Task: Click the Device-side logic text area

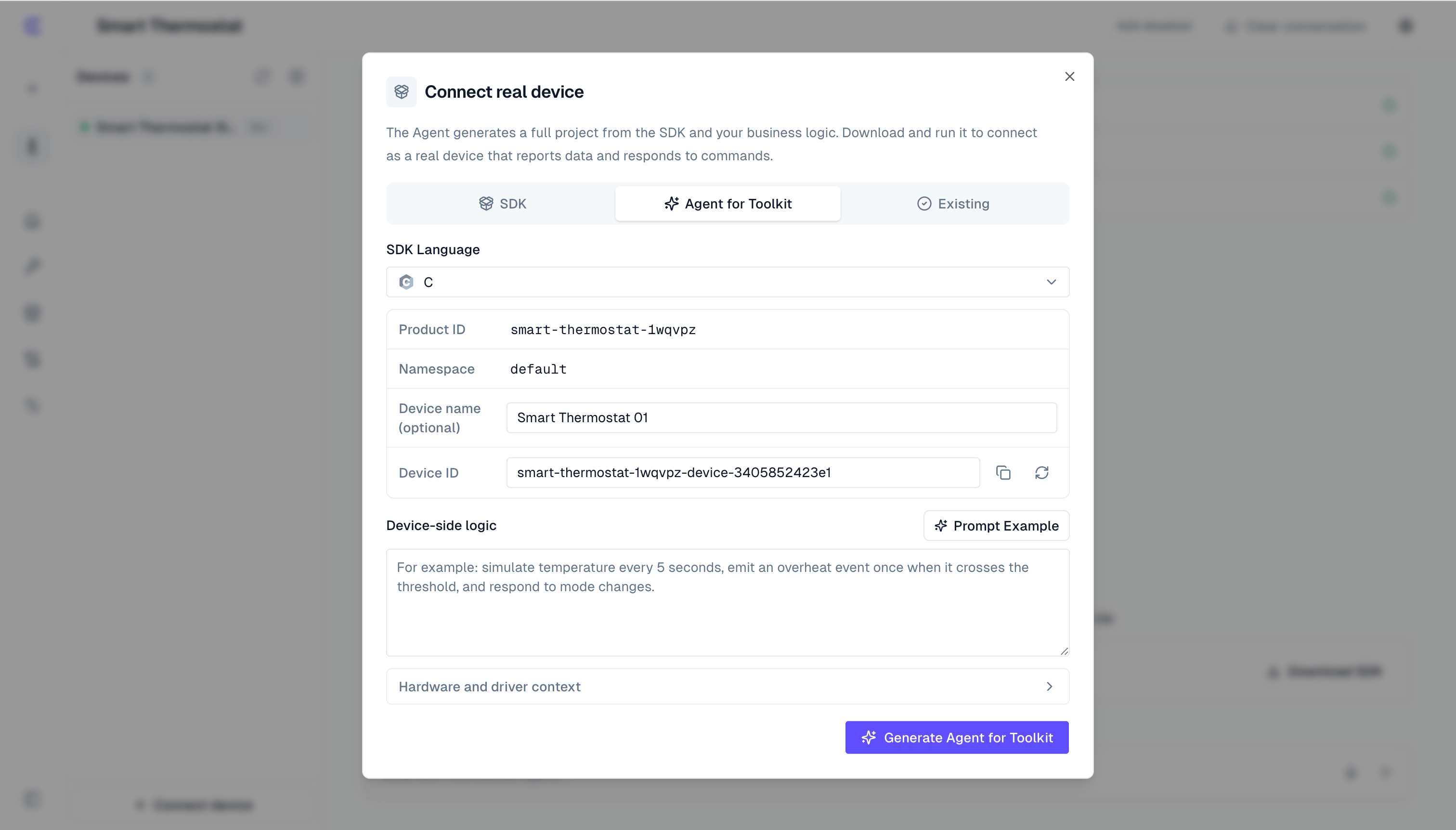Action: (x=728, y=603)
